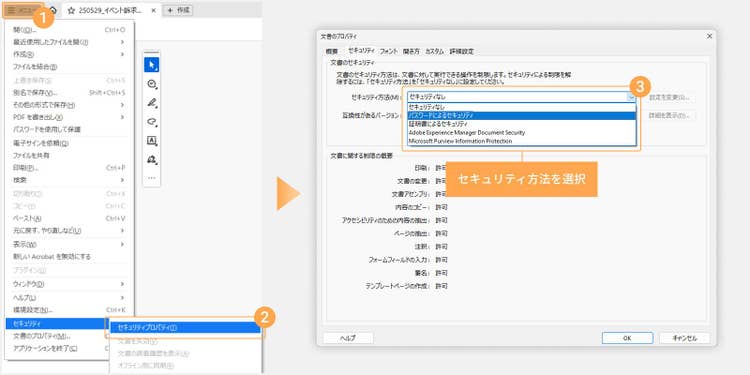Choose 別名で保存 menu entry

[x=70, y=93]
